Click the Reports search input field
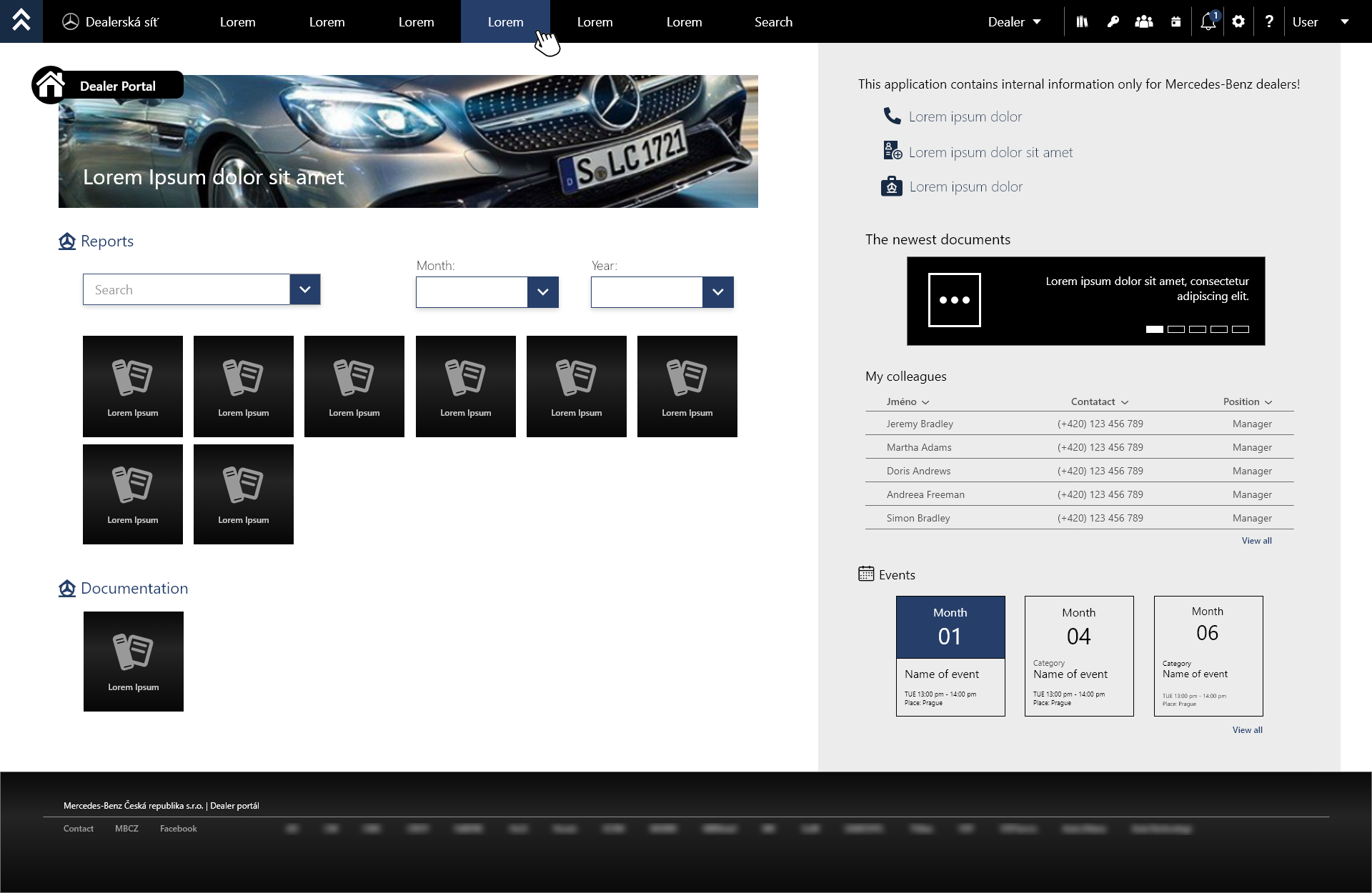Viewport: 1372px width, 893px height. pos(186,289)
